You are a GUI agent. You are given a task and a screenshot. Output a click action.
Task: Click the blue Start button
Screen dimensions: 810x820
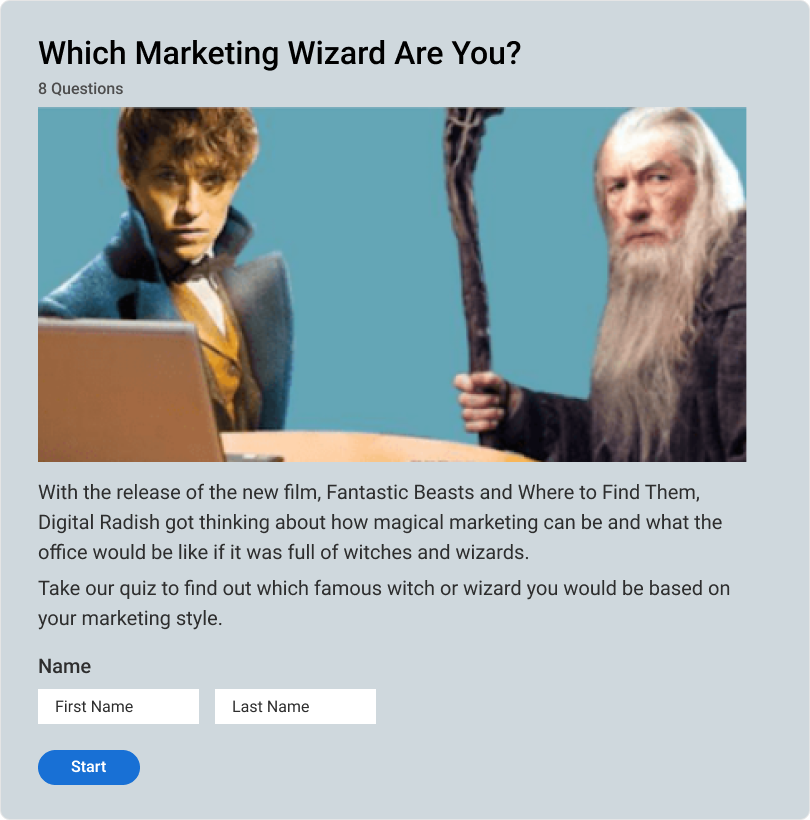click(x=89, y=767)
